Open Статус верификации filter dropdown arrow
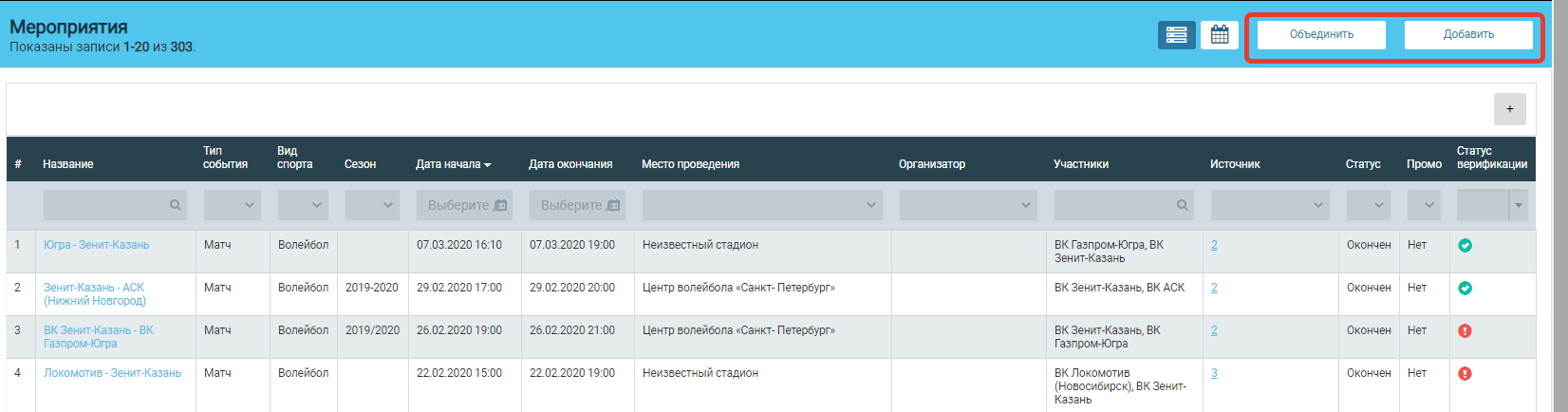Screen dimensions: 1568x412 1518,205
